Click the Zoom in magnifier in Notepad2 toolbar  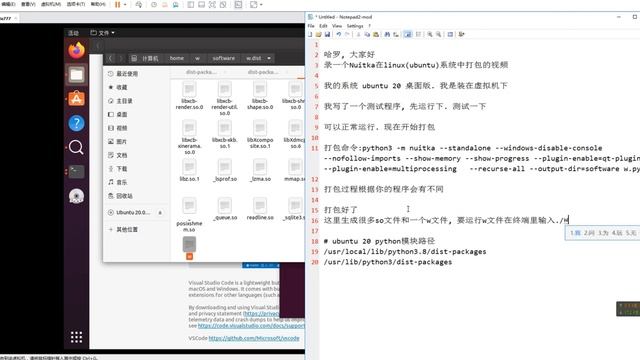(x=430, y=35)
